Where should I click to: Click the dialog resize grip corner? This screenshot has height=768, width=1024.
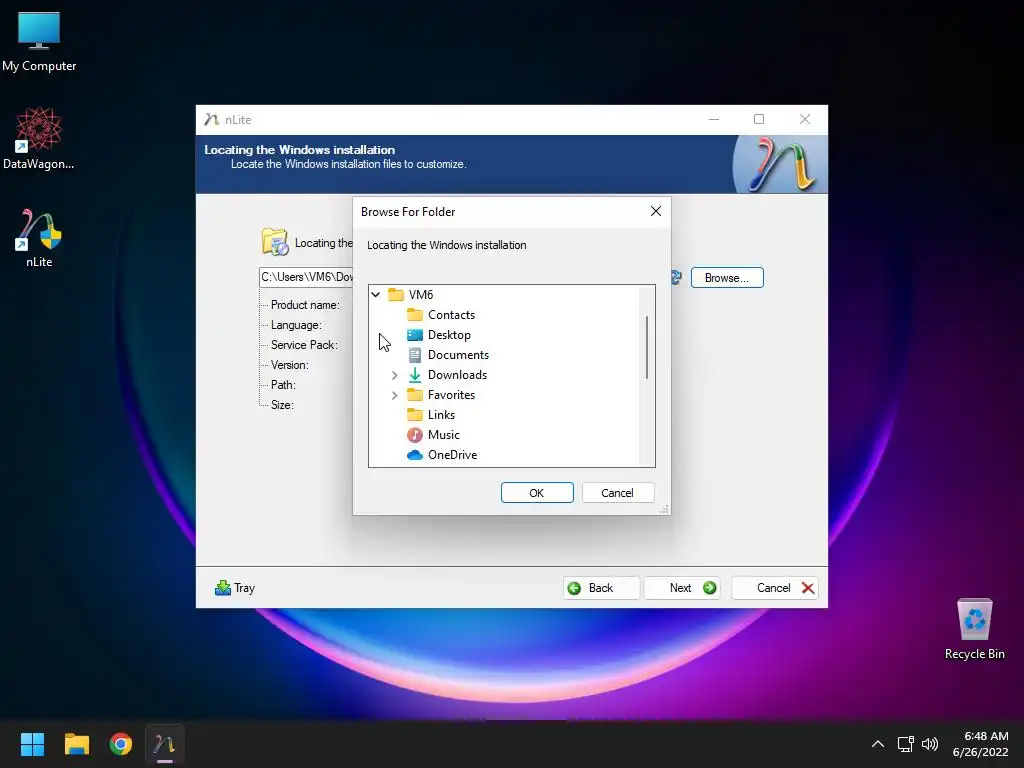click(x=664, y=509)
